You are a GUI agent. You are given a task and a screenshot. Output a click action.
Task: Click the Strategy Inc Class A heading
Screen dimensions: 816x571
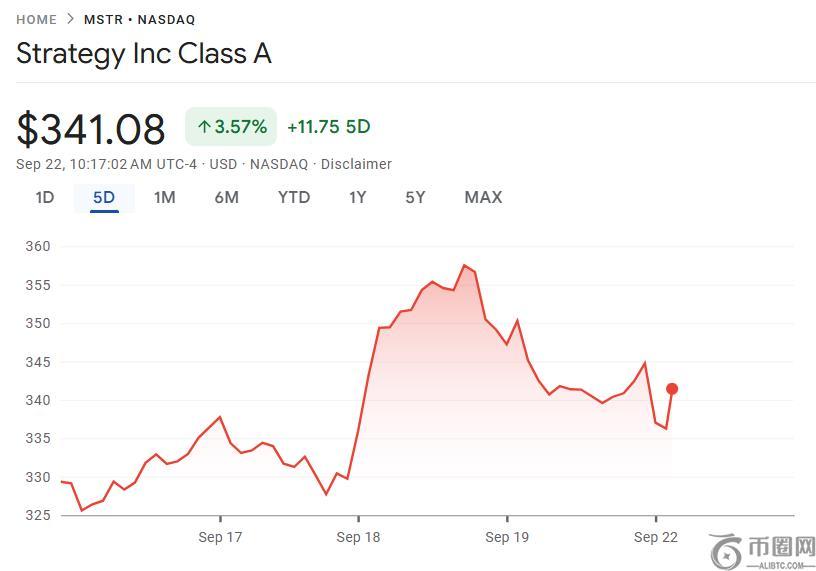click(144, 54)
